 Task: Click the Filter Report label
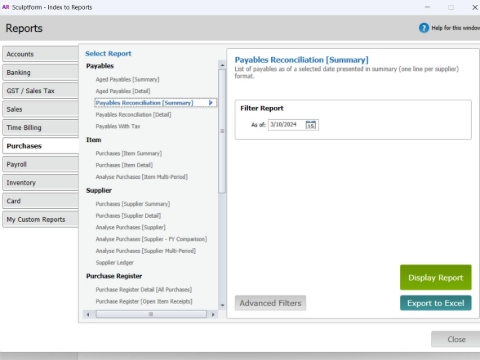pos(262,108)
